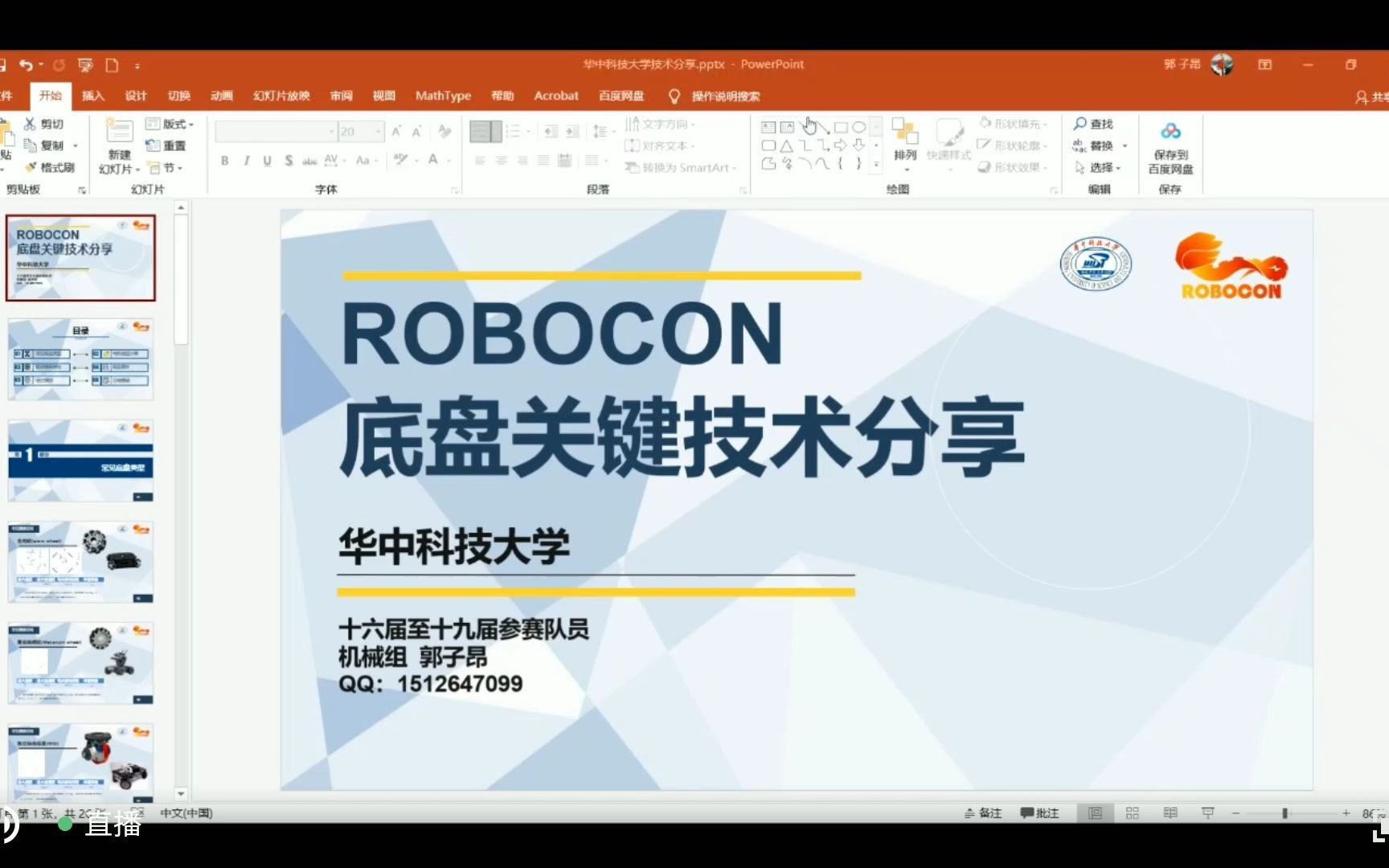Open the 设计 Design tab
This screenshot has width=1389, height=868.
click(x=136, y=96)
